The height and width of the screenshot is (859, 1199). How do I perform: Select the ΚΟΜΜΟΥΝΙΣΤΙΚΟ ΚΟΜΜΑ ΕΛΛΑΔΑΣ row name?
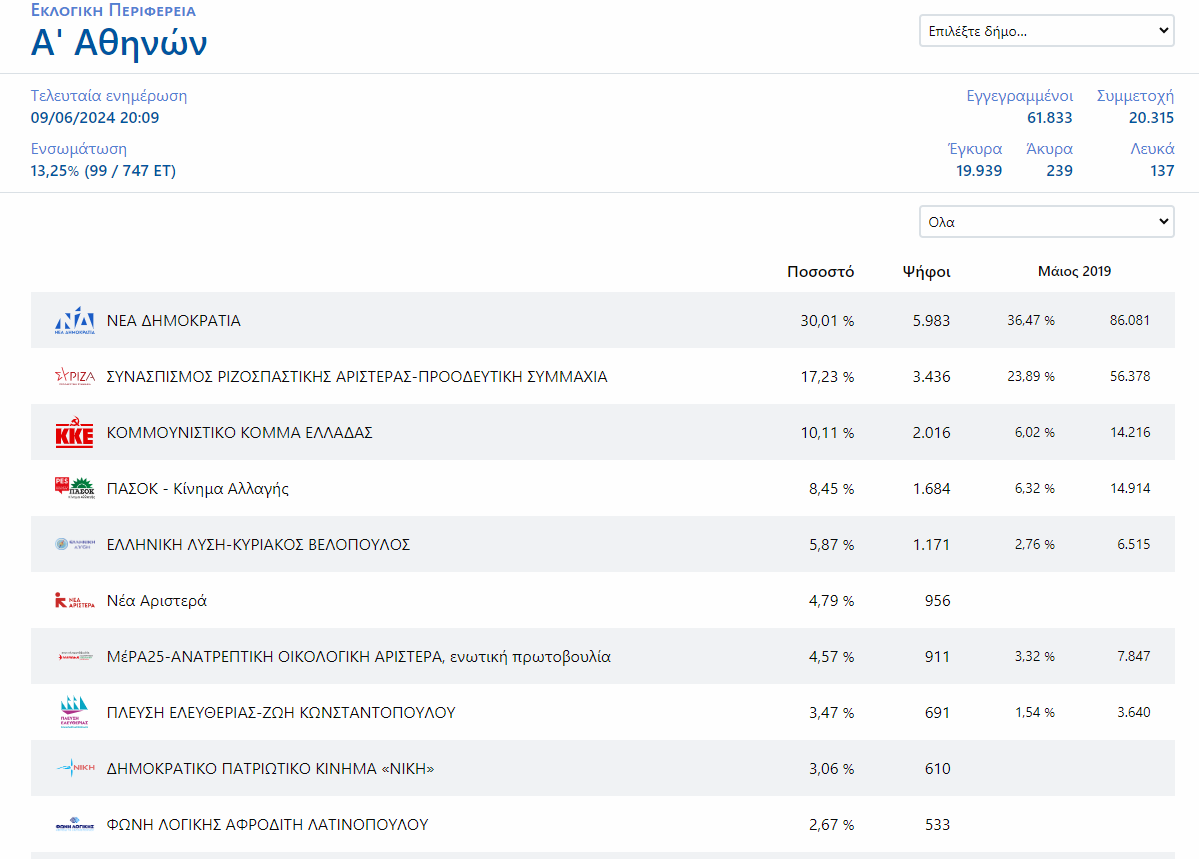[239, 433]
